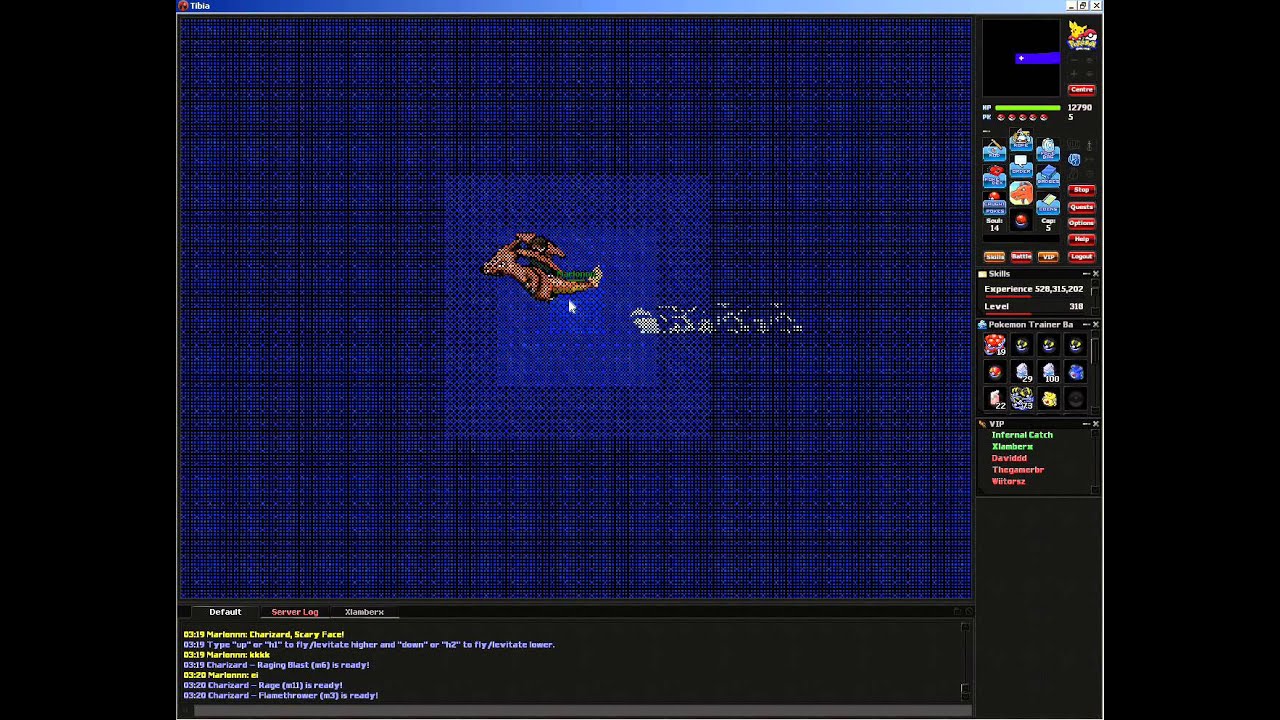Select VIP player Thegamerbr
This screenshot has width=1280, height=720.
(x=1018, y=470)
